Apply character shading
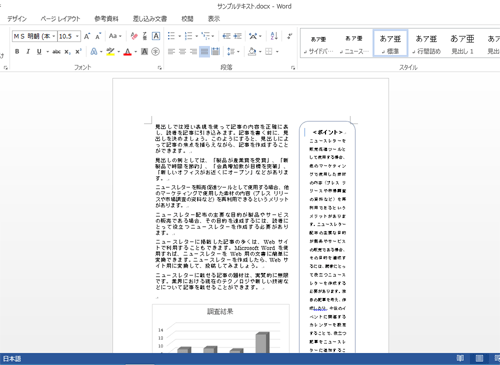Screen dimensions: 500x365 (144, 52)
